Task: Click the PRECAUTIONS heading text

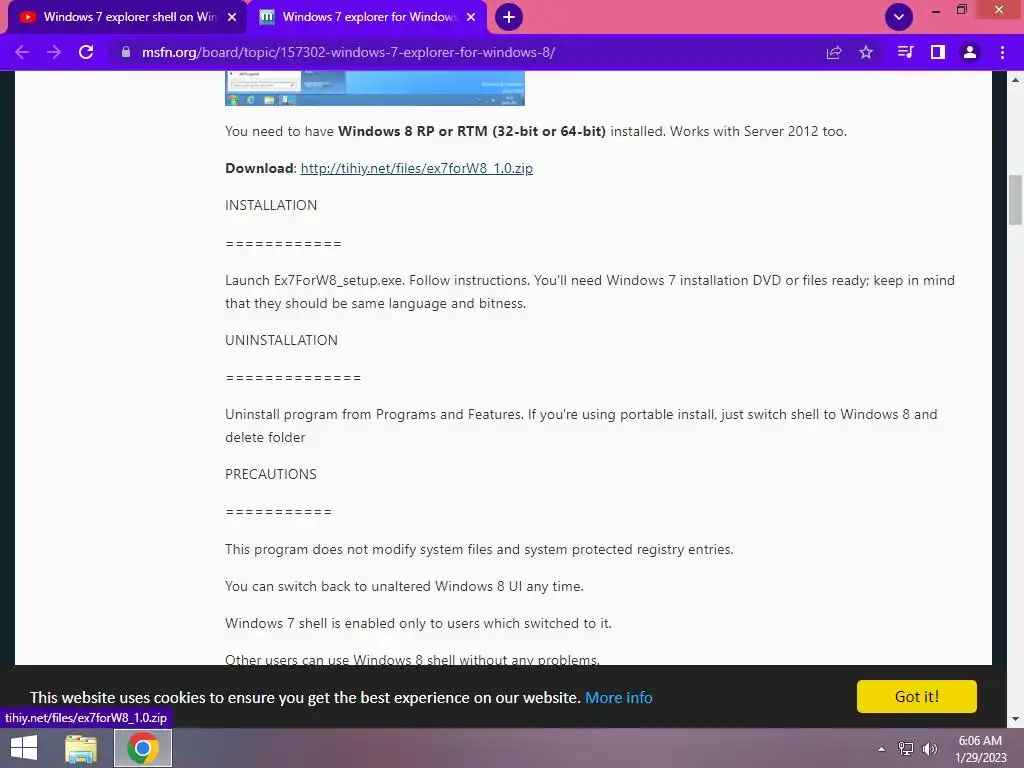Action: [x=270, y=474]
